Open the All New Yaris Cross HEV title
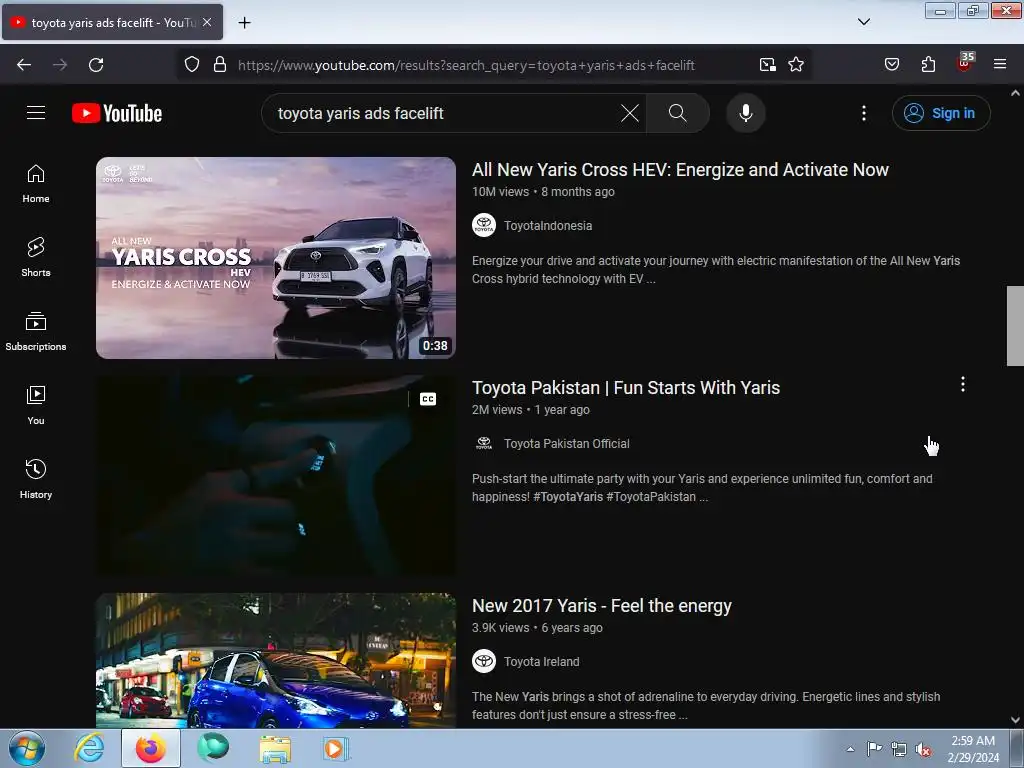 (x=680, y=170)
